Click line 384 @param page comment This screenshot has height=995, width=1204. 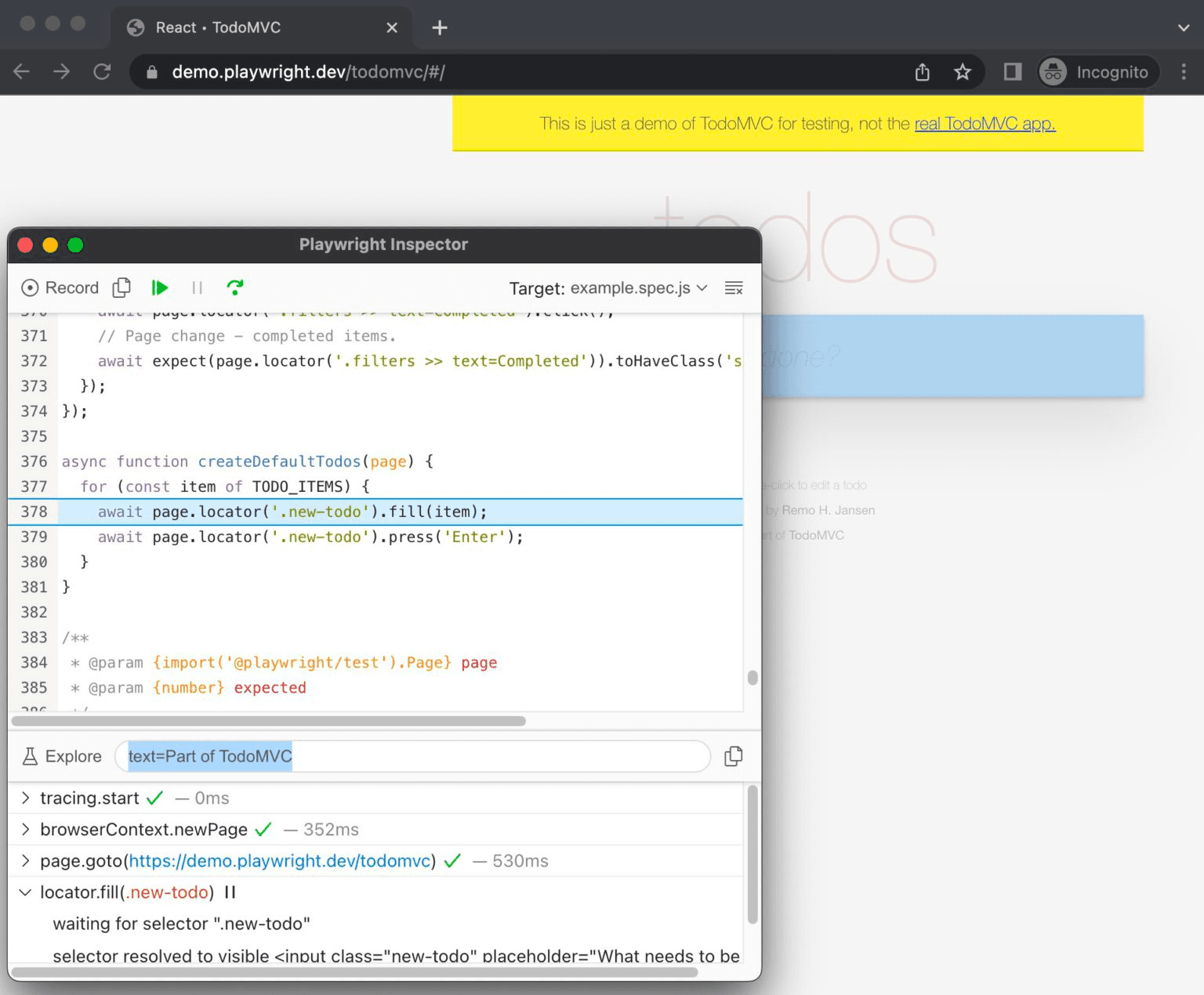click(283, 663)
